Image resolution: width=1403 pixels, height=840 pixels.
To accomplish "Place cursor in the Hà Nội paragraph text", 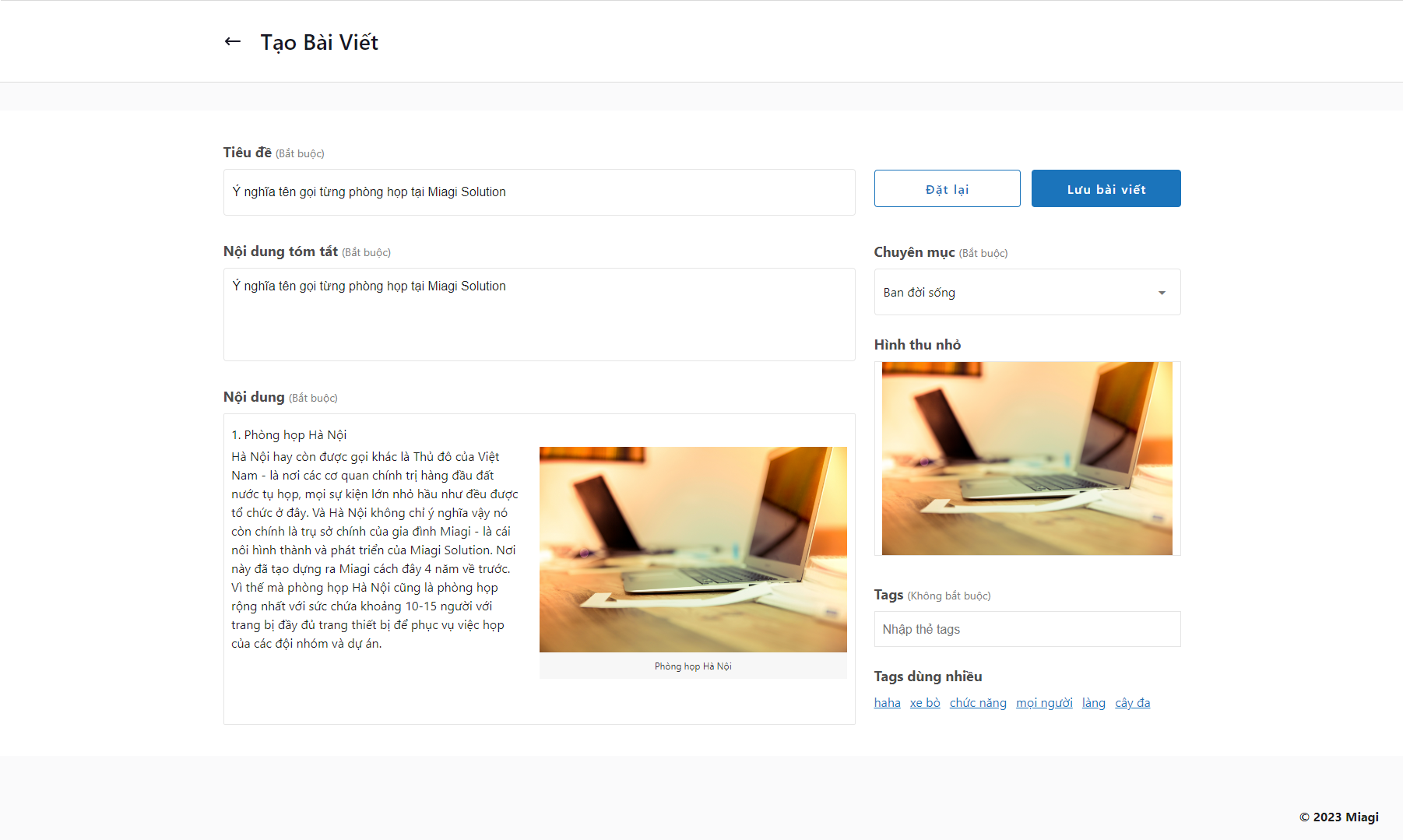I will (374, 550).
